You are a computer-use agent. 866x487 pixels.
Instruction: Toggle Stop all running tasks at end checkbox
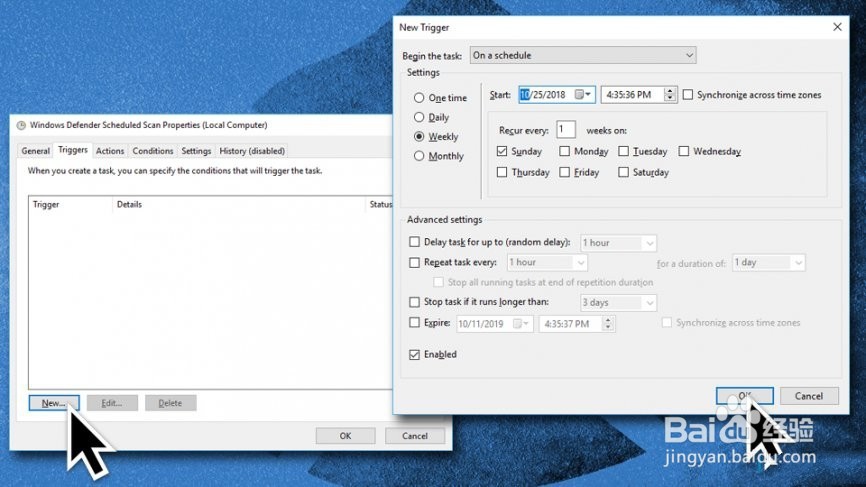(x=438, y=282)
